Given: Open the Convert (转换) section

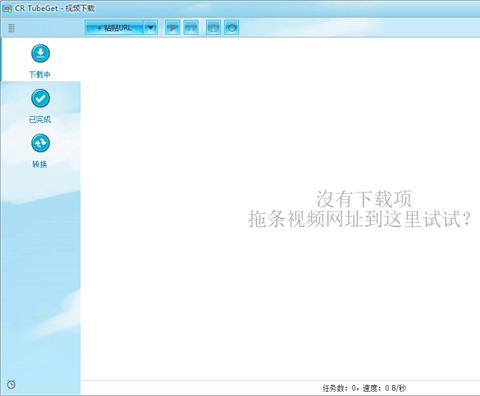Looking at the screenshot, I should [40, 150].
